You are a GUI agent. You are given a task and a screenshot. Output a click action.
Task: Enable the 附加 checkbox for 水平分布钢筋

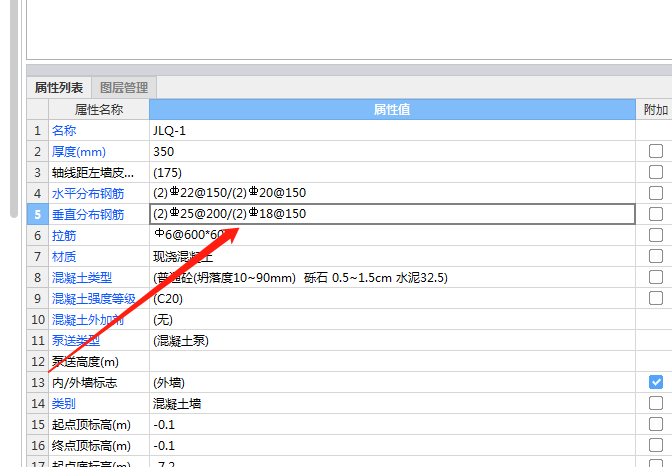[x=656, y=193]
